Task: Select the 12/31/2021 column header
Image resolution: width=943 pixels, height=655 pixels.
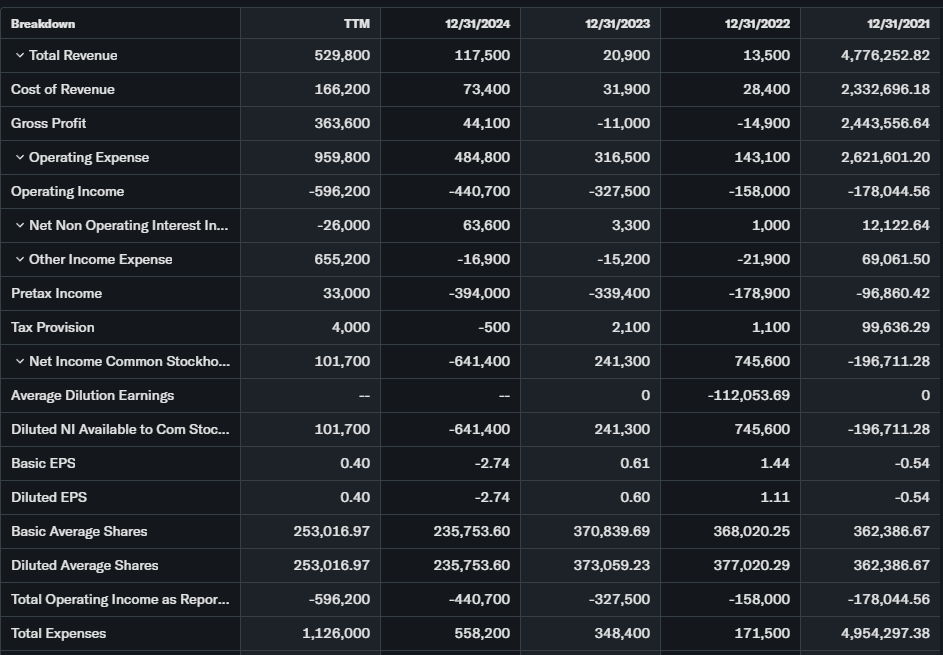Action: pyautogui.click(x=897, y=23)
